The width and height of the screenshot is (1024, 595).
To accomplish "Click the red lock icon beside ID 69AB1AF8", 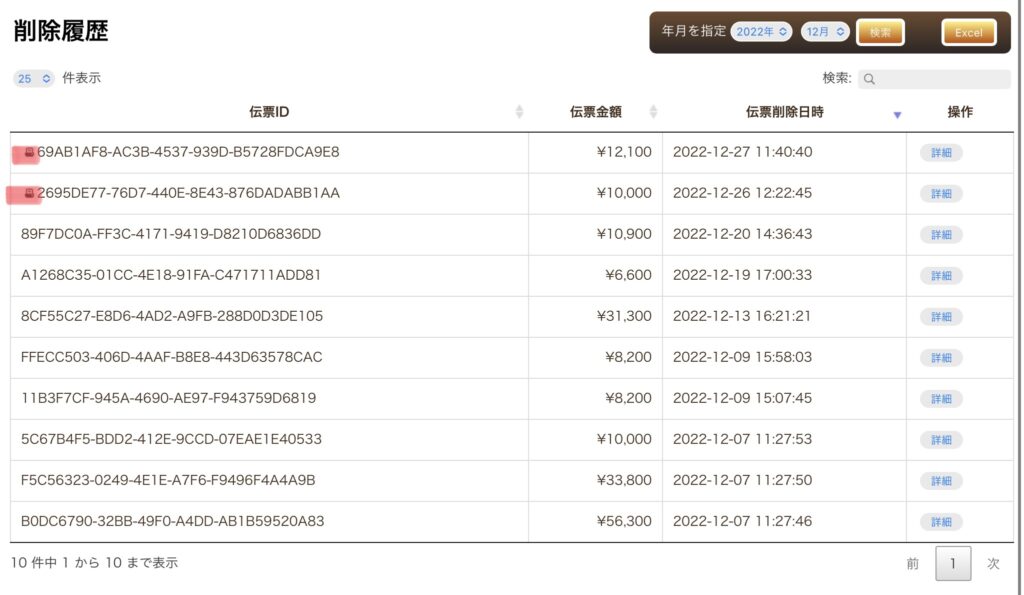I will [29, 152].
